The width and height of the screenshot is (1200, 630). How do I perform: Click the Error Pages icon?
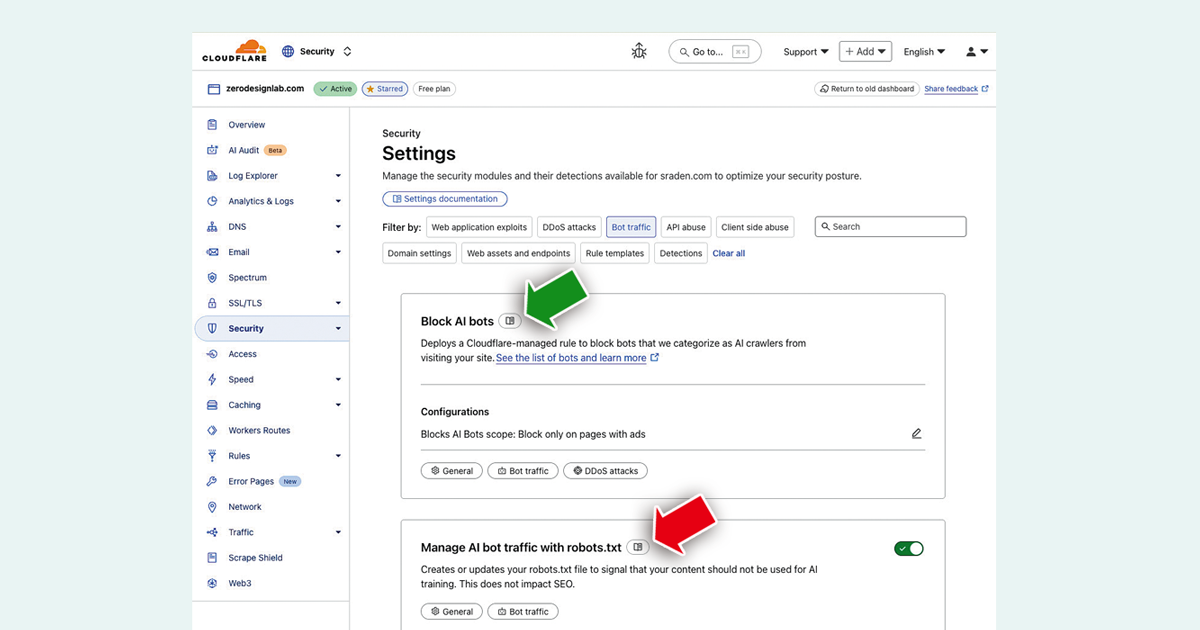coord(212,481)
